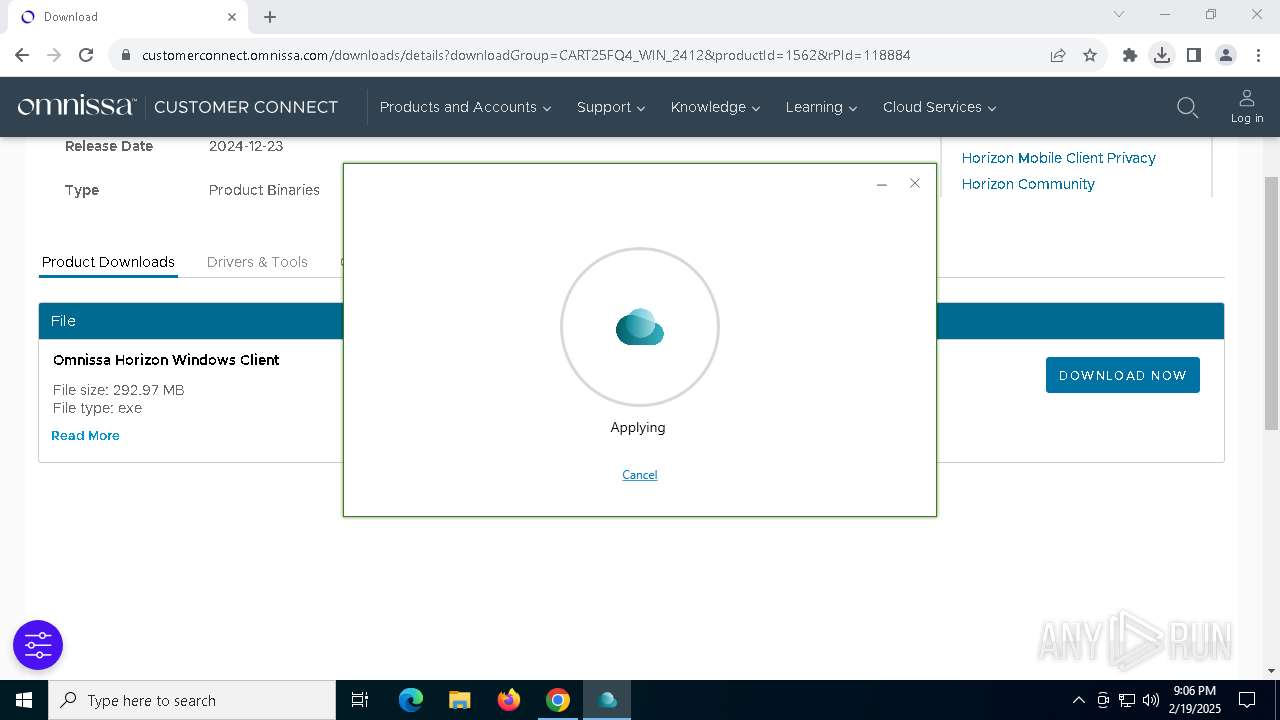Image resolution: width=1280 pixels, height=720 pixels.
Task: Click the Omnissa logo
Action: [76, 106]
